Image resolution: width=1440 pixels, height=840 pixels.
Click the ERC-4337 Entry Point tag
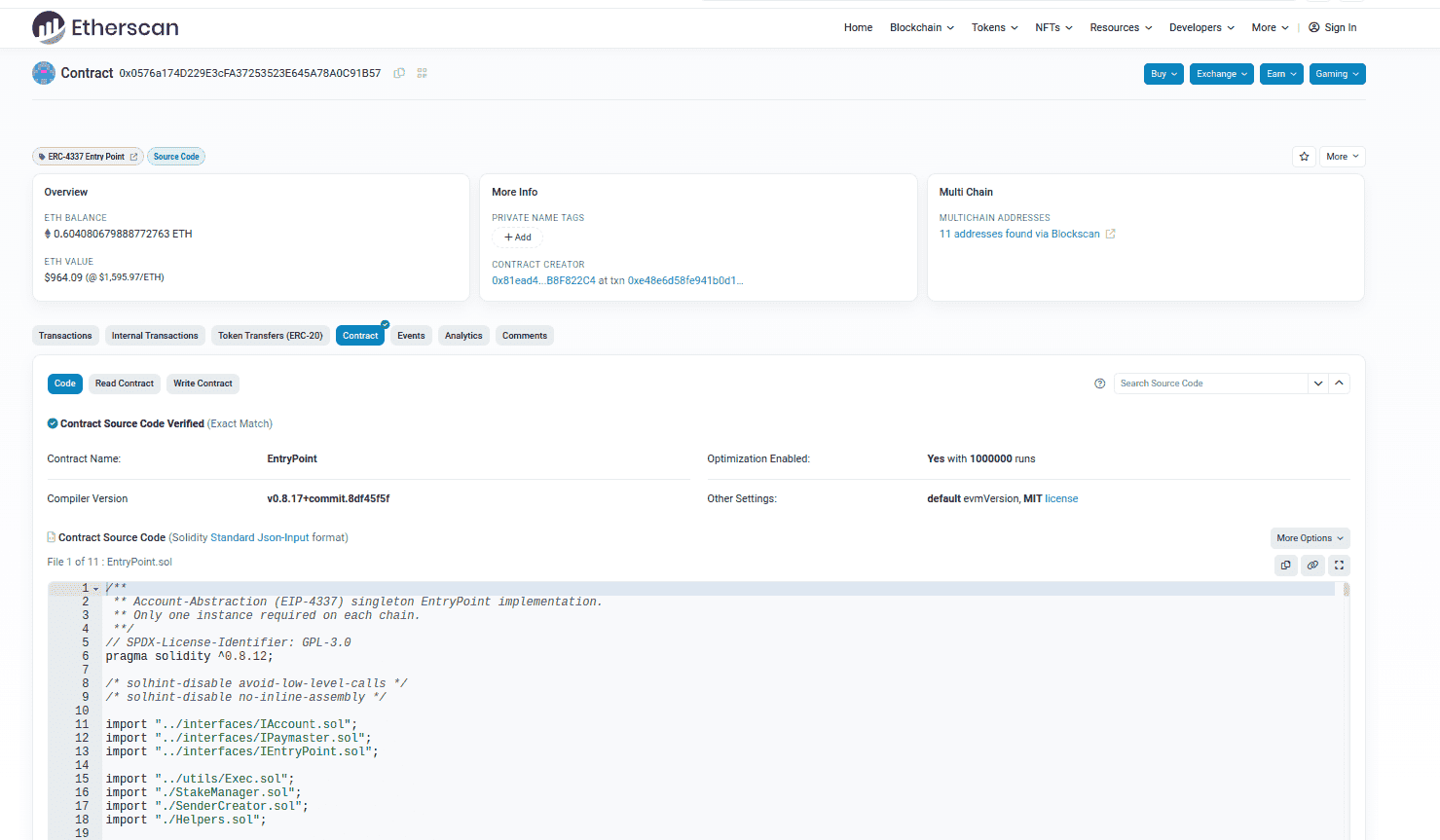tap(88, 157)
